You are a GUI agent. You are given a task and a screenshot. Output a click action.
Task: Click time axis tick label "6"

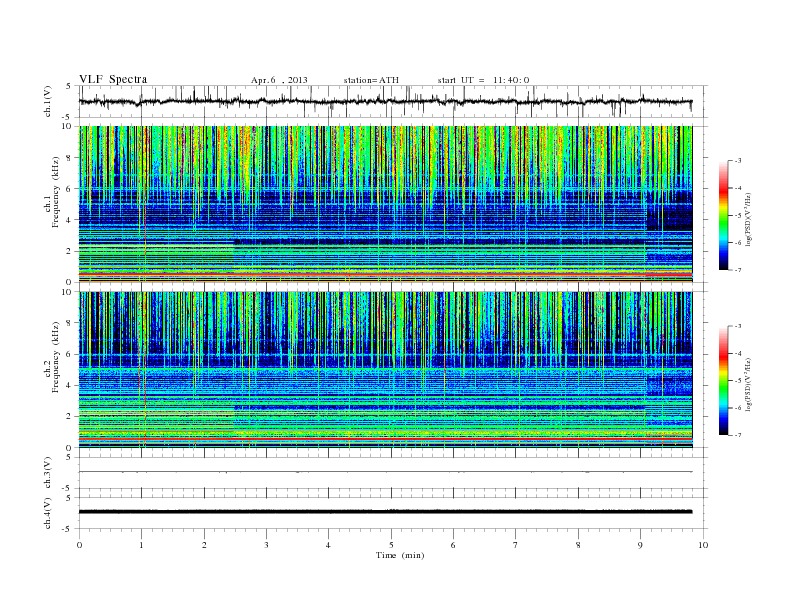pyautogui.click(x=453, y=545)
